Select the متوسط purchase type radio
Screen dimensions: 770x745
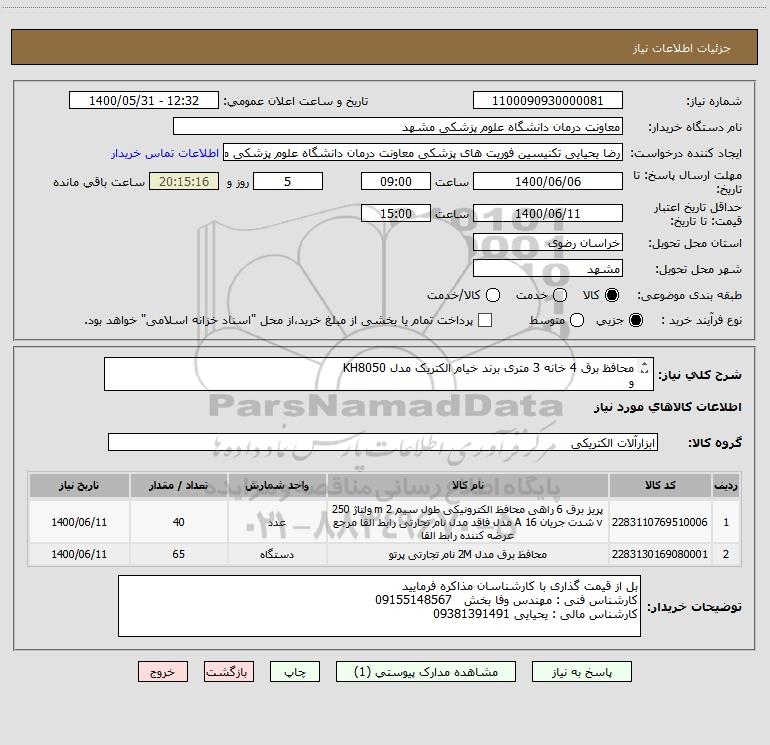click(x=577, y=320)
